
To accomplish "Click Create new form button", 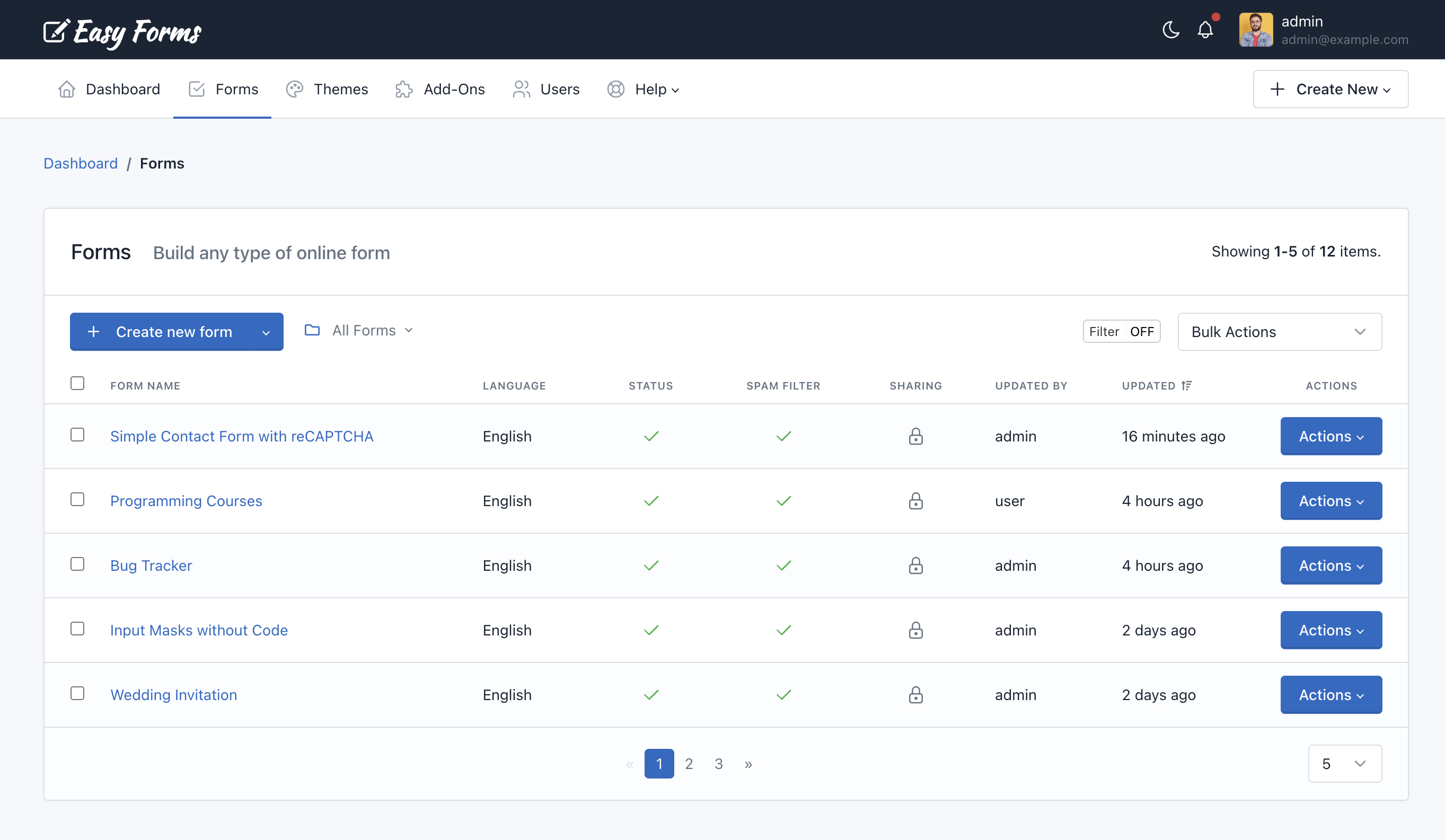I will coord(176,330).
